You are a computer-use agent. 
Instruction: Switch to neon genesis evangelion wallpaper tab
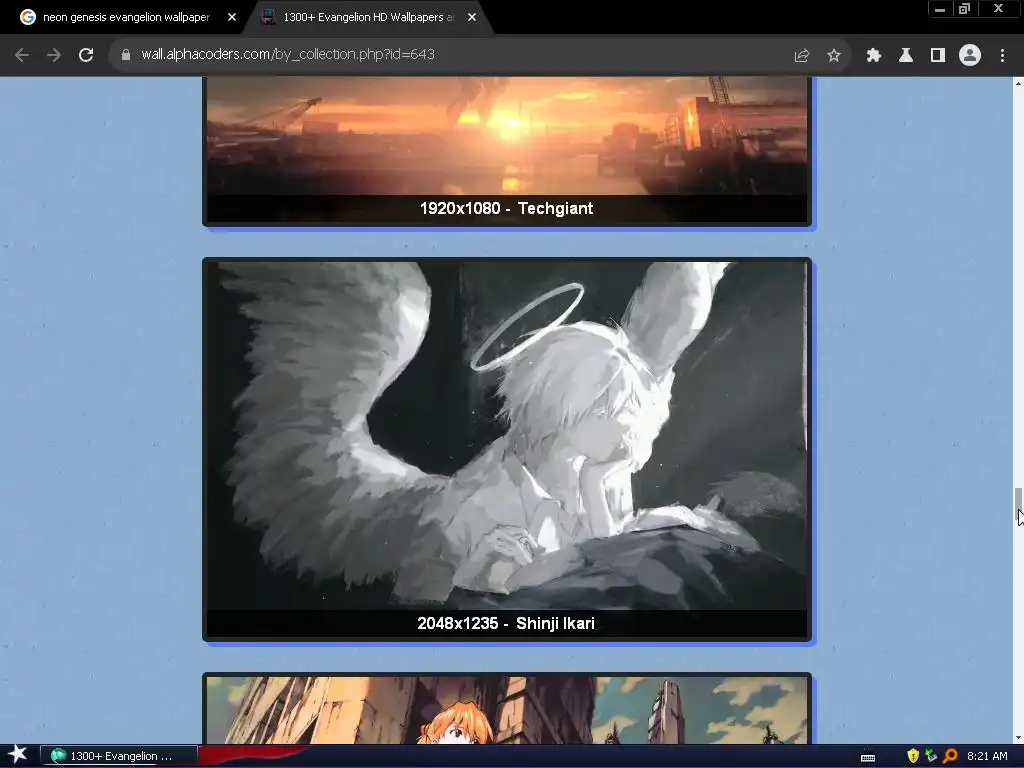[x=126, y=17]
